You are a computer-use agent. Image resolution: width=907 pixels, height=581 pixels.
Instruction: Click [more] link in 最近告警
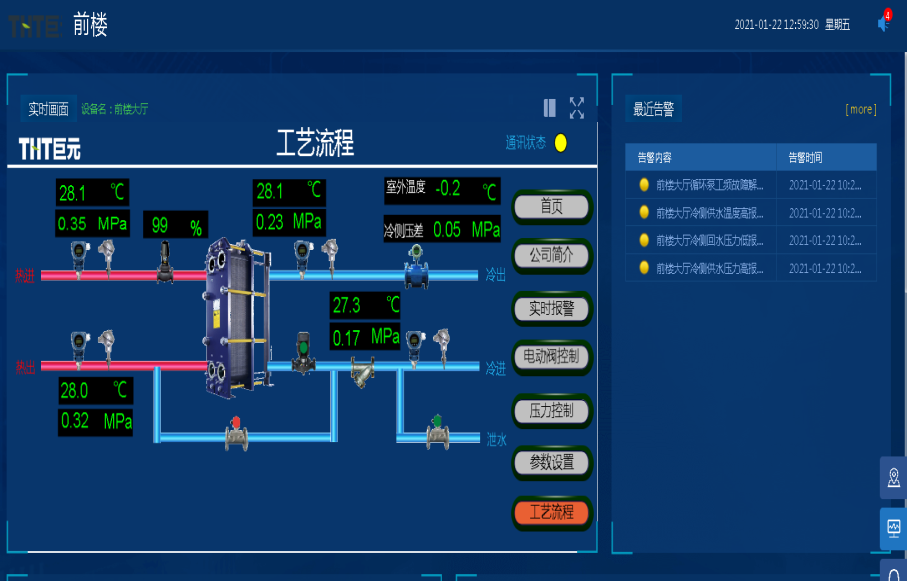[860, 109]
